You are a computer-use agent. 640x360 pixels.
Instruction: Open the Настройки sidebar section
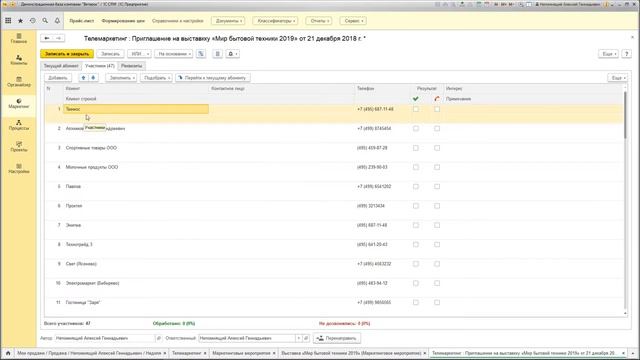(19, 168)
